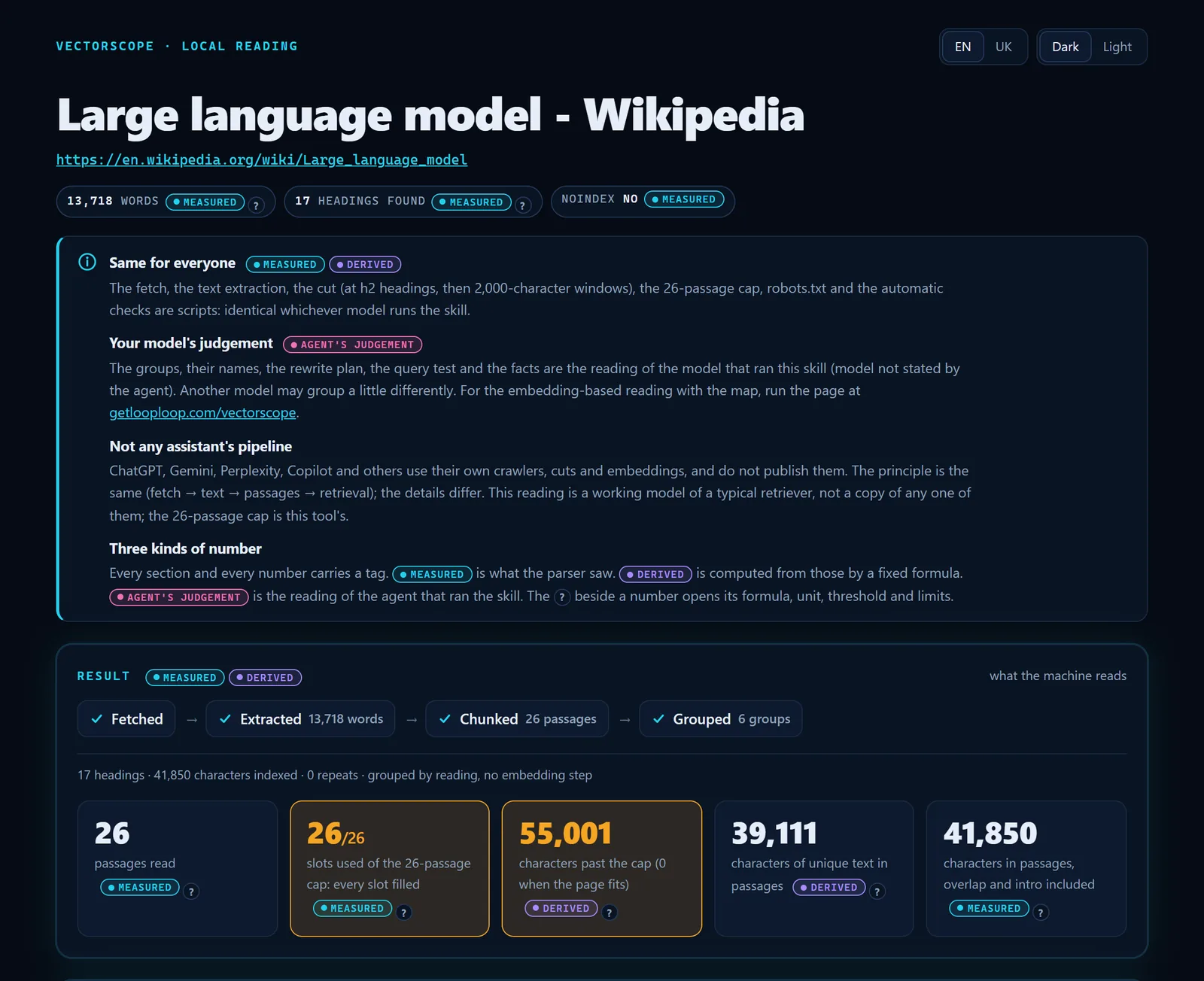Image resolution: width=1204 pixels, height=981 pixels.
Task: Select the Dark theme
Action: pos(1066,47)
